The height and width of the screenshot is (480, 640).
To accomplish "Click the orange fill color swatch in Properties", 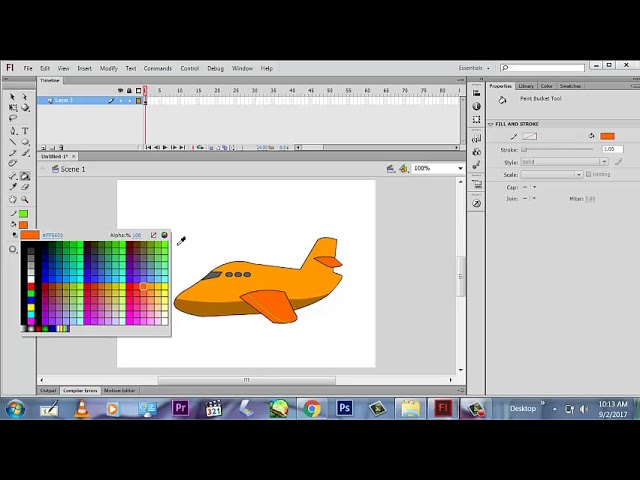I will pyautogui.click(x=607, y=136).
